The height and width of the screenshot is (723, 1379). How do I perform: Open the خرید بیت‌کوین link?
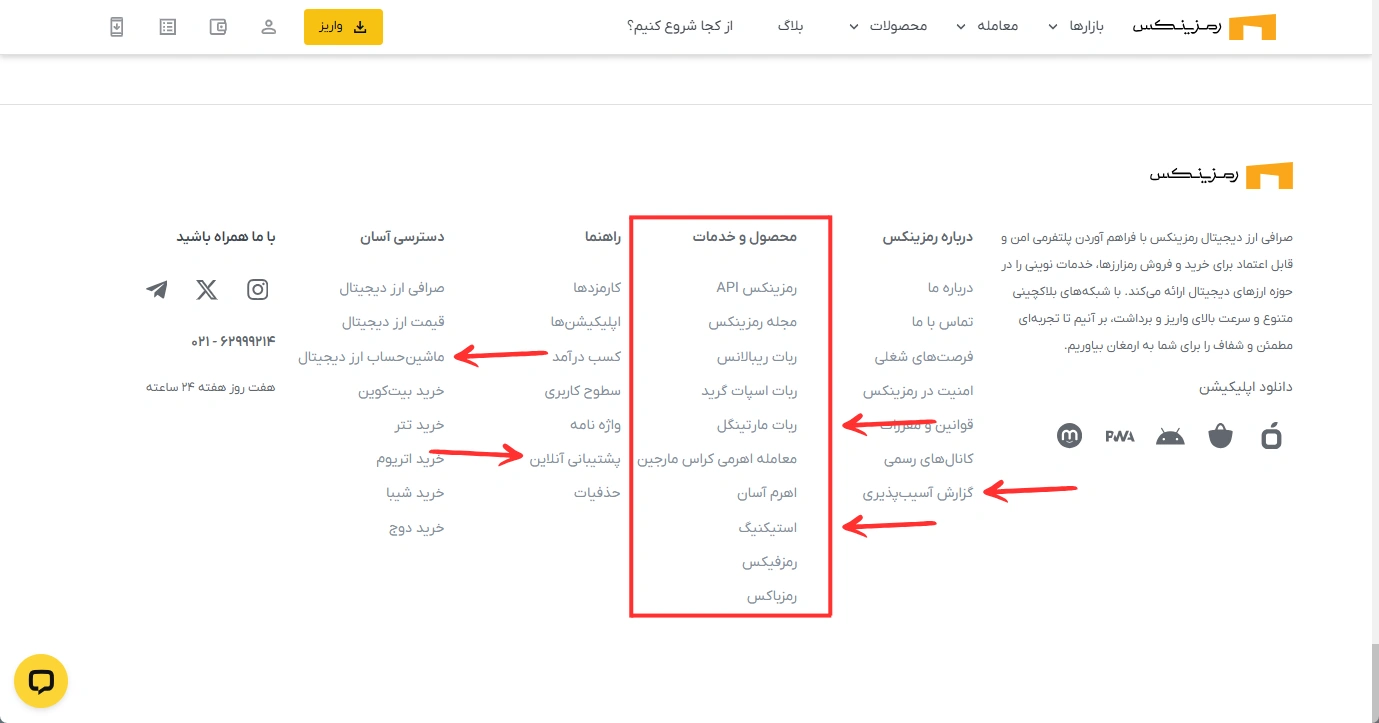(x=401, y=390)
